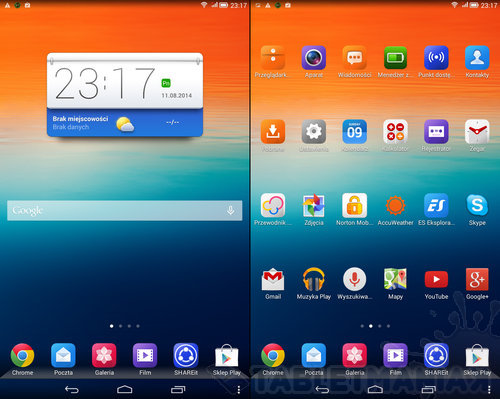Image resolution: width=500 pixels, height=399 pixels.
Task: Tap the left screen's home navigation button
Action: pos(125,389)
